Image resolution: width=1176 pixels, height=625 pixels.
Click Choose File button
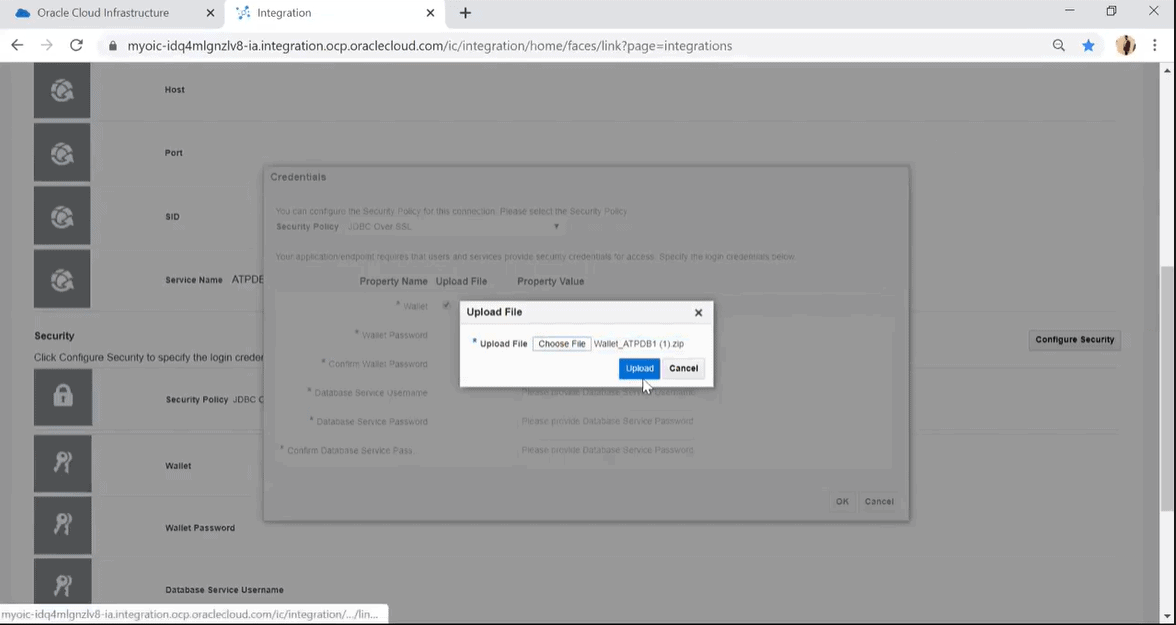pos(562,344)
